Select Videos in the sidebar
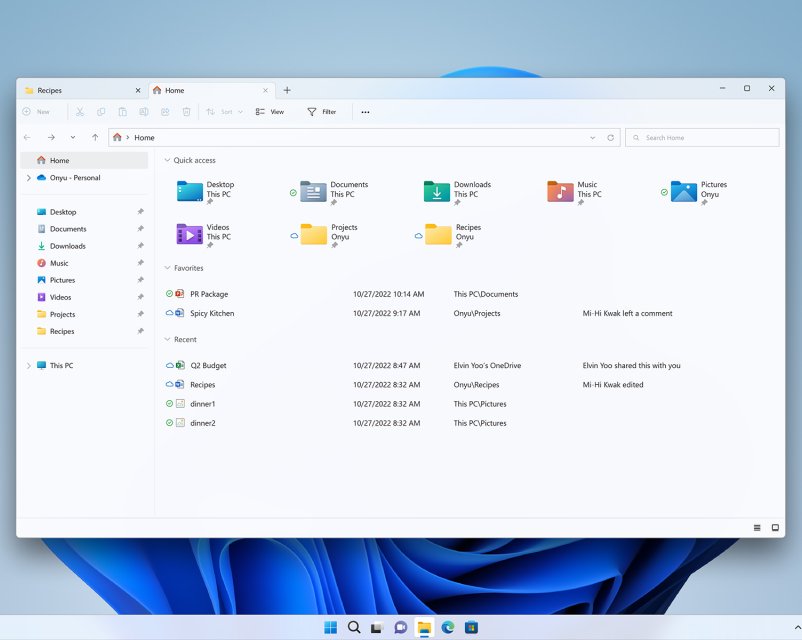Image resolution: width=802 pixels, height=640 pixels. coord(84,297)
